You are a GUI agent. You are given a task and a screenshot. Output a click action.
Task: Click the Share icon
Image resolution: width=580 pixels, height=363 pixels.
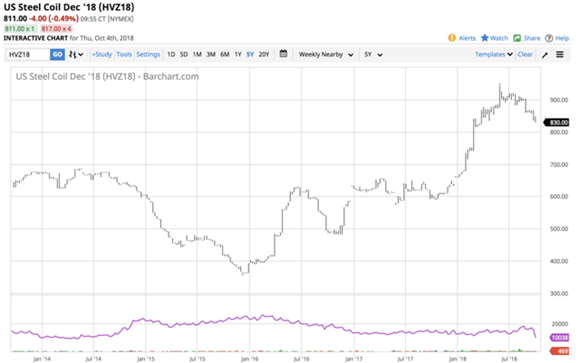[x=517, y=38]
